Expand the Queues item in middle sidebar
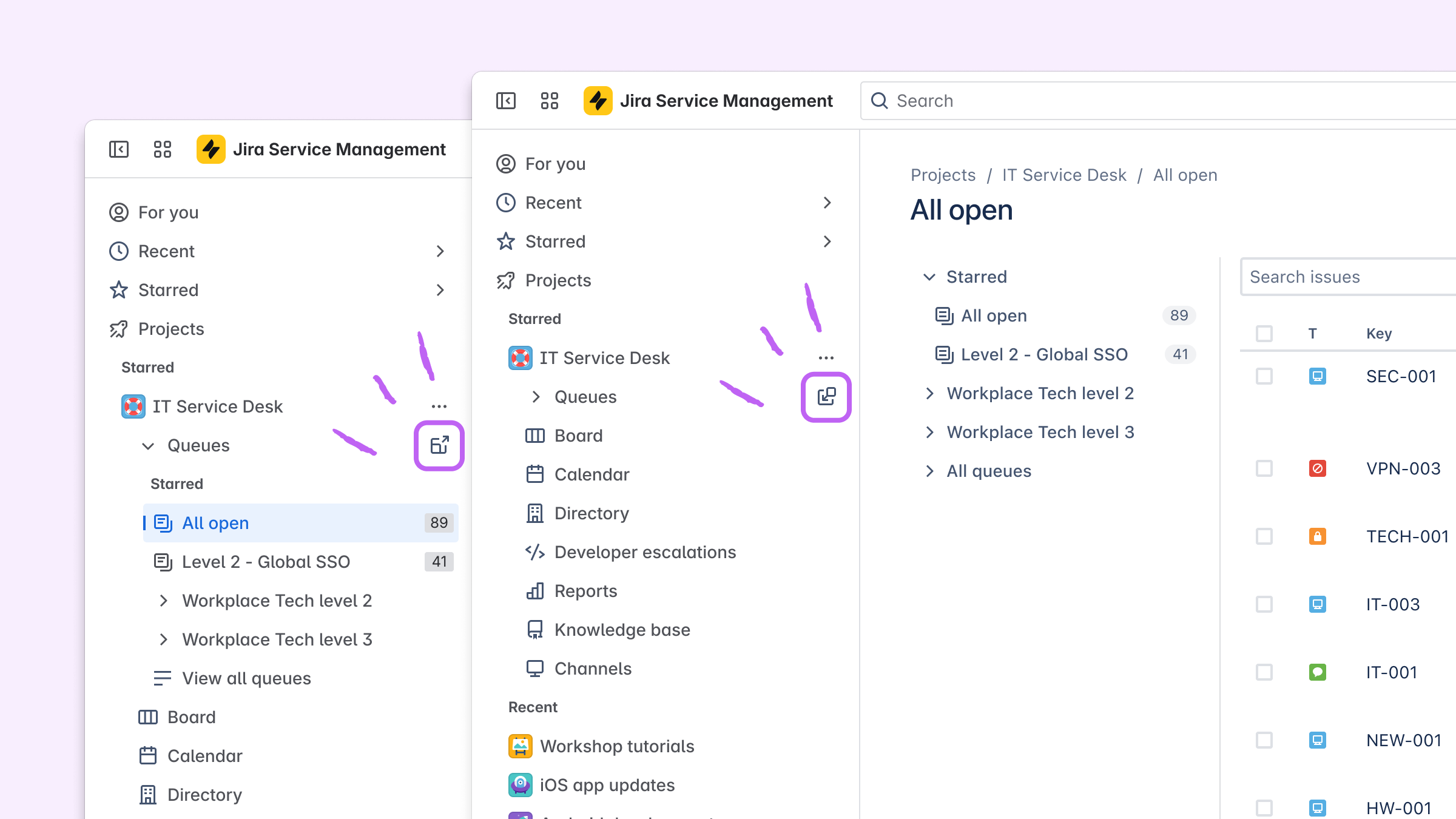 tap(536, 397)
